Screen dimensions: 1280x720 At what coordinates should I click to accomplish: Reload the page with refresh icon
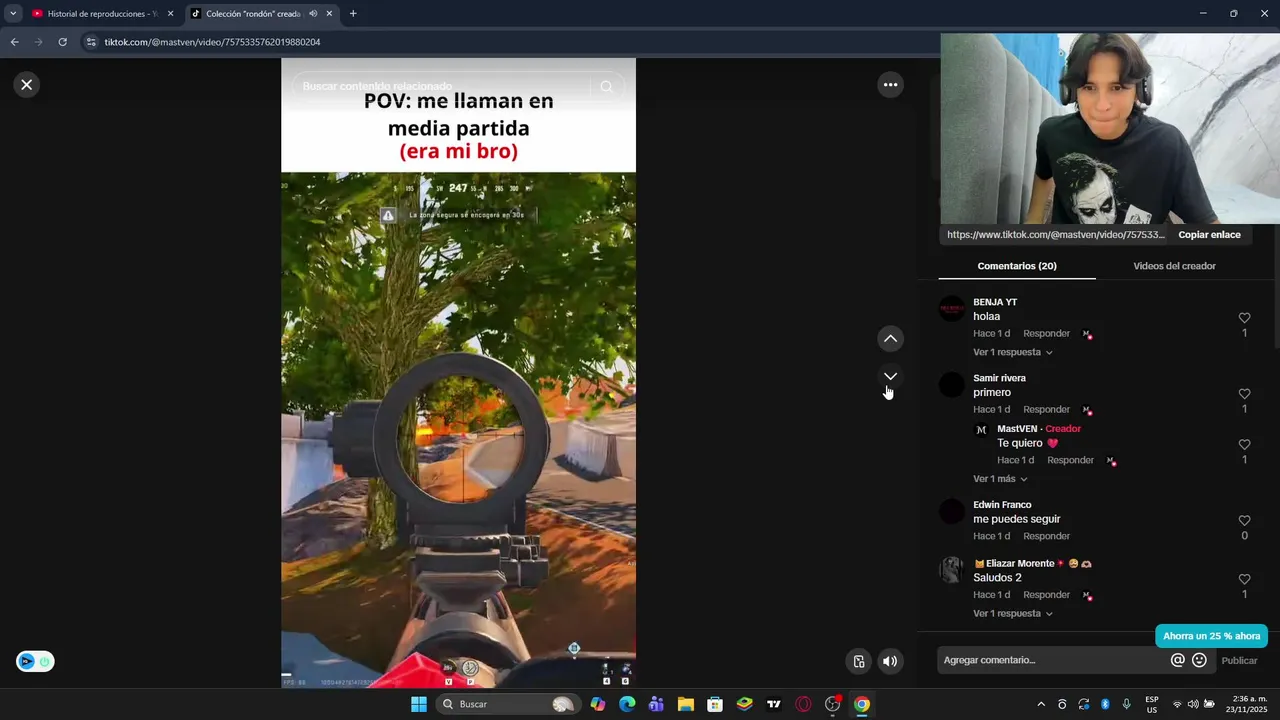[62, 42]
